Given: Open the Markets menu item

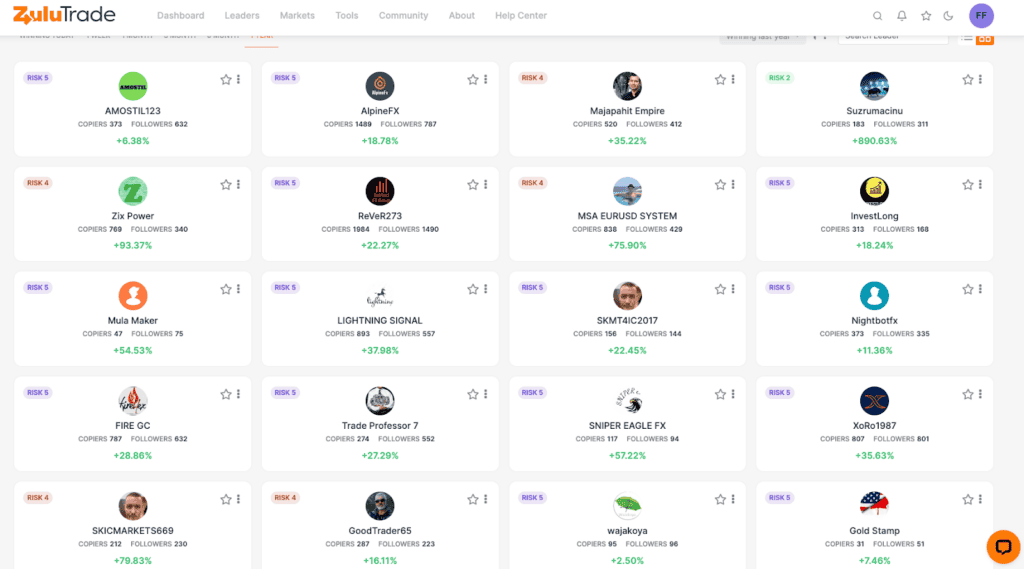Looking at the screenshot, I should (297, 16).
